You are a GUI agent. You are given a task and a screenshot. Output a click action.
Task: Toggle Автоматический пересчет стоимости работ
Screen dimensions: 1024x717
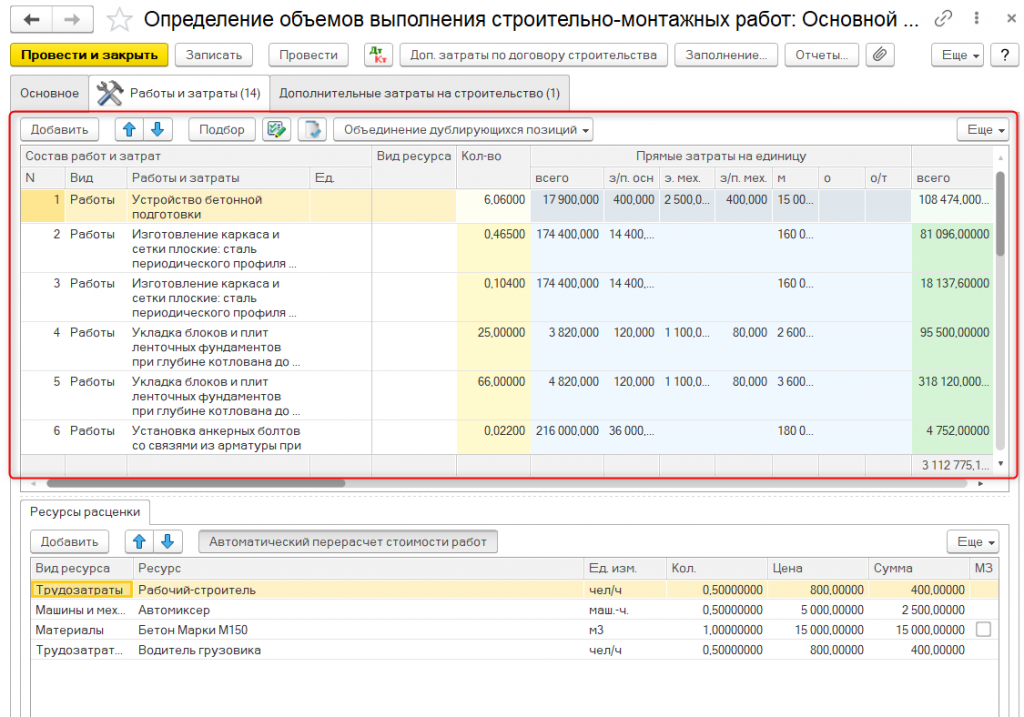(347, 541)
